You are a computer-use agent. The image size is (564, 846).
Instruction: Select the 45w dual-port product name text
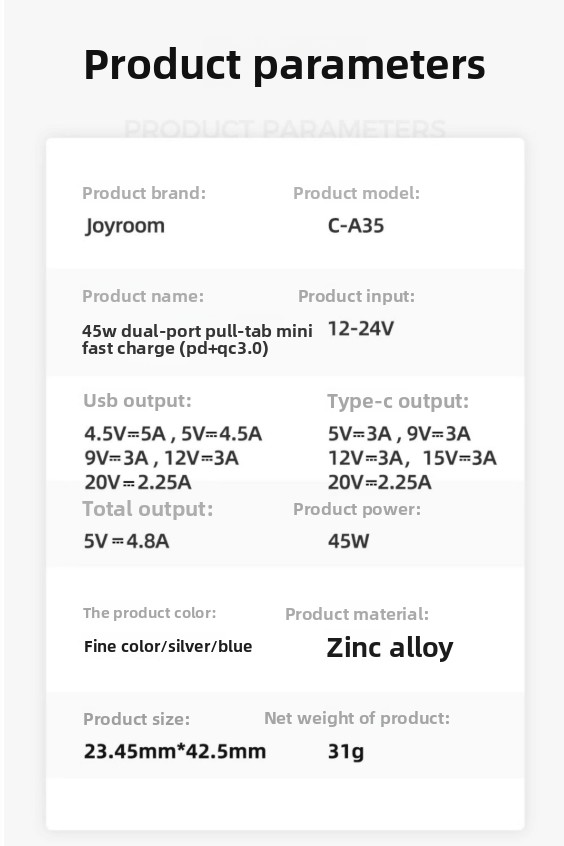coord(197,339)
